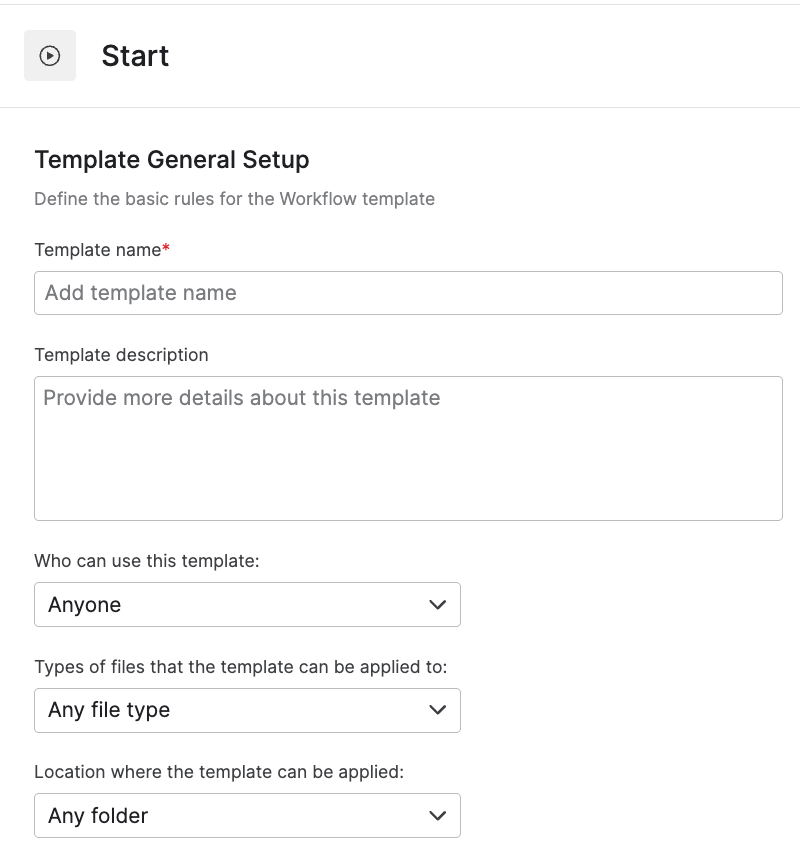The width and height of the screenshot is (800, 862).
Task: Click the 'Types of files' label text
Action: pos(241,667)
